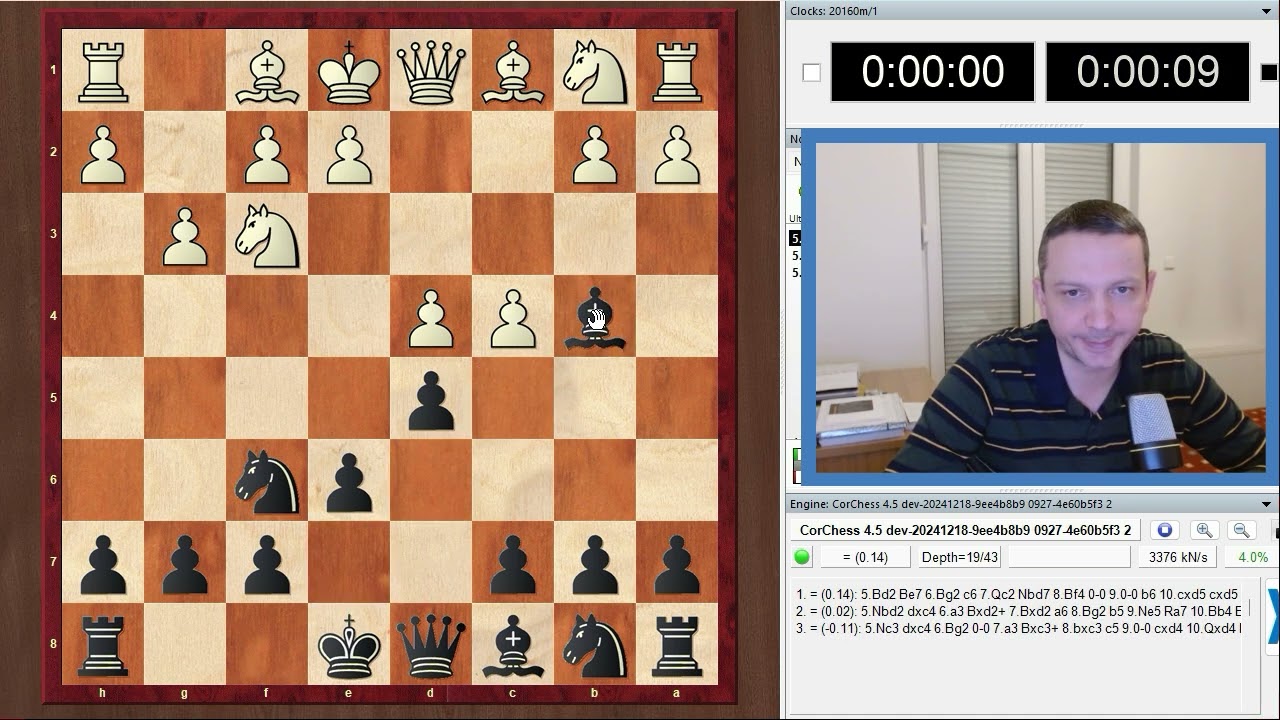Select the black pawn on b7

point(595,563)
